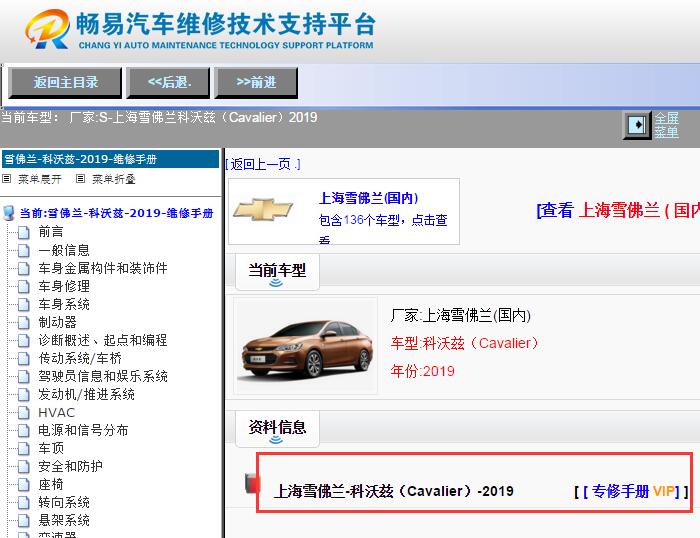Viewport: 700px width, 538px height.
Task: Open 车身金属构件和装饰件 tree item
Action: (103, 268)
